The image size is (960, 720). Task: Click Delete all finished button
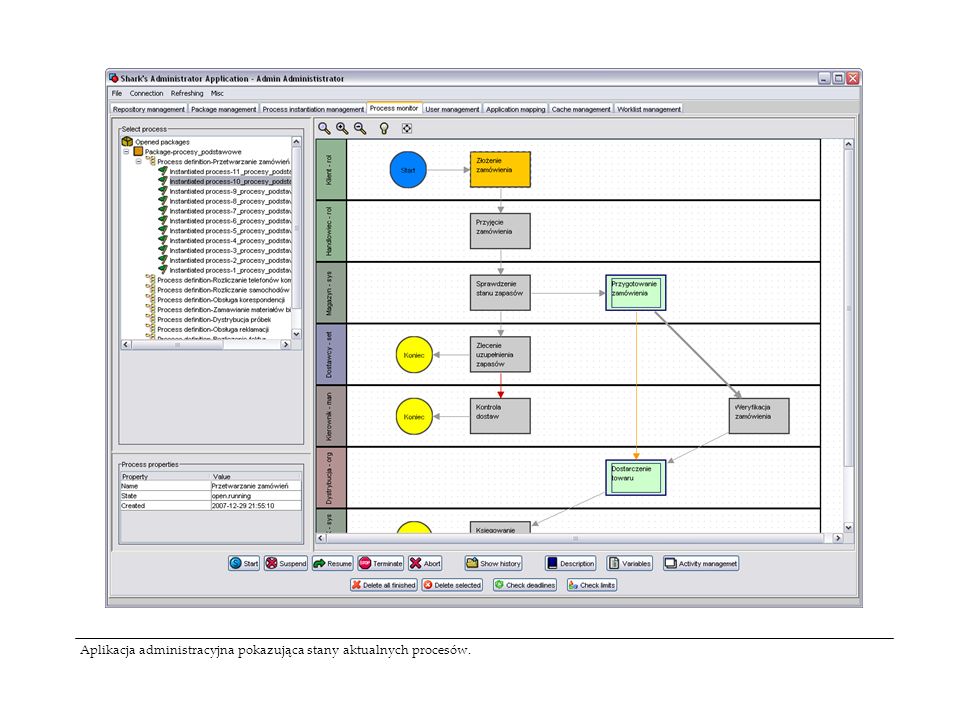coord(383,585)
